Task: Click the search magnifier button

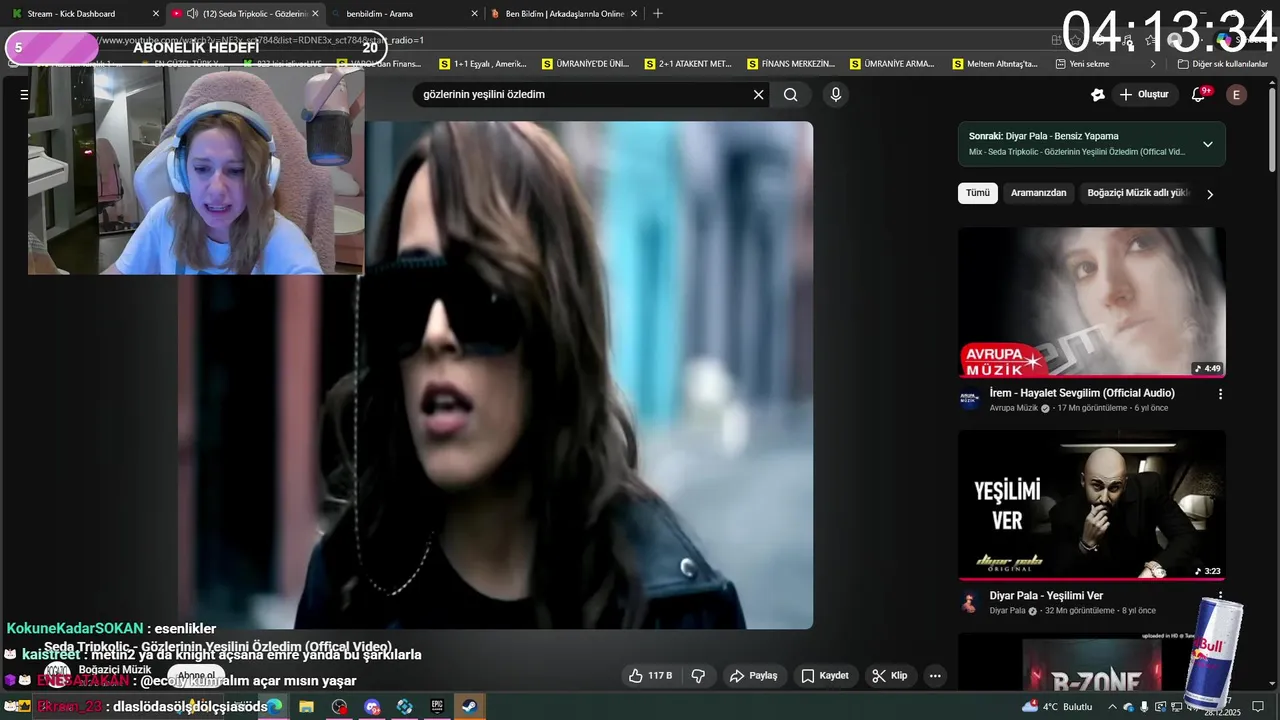Action: [791, 95]
